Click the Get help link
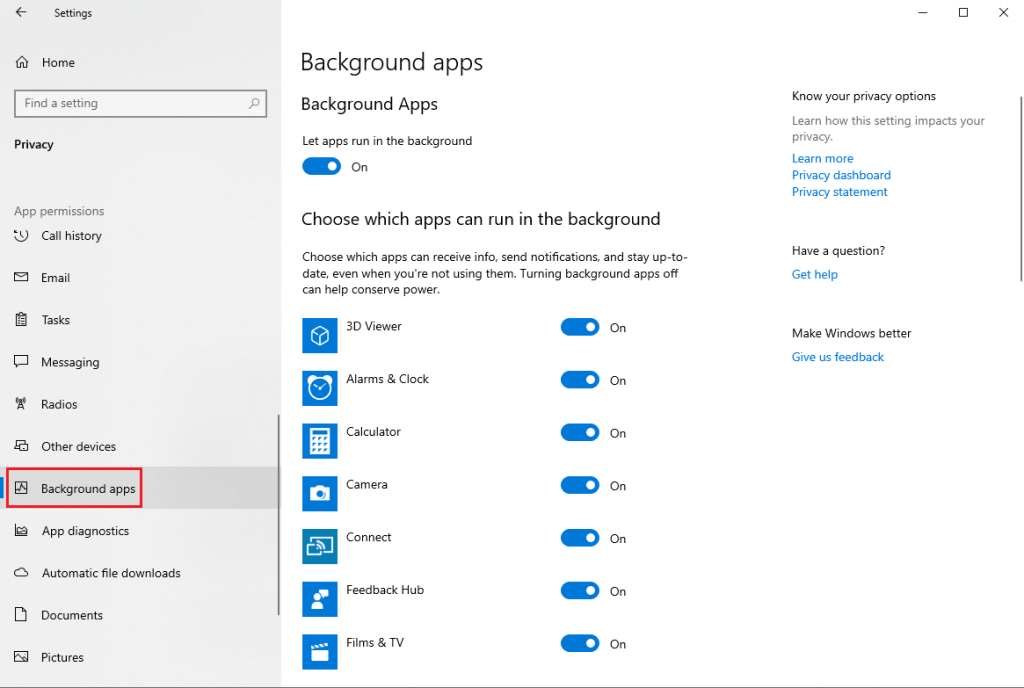The image size is (1024, 688). pos(814,274)
